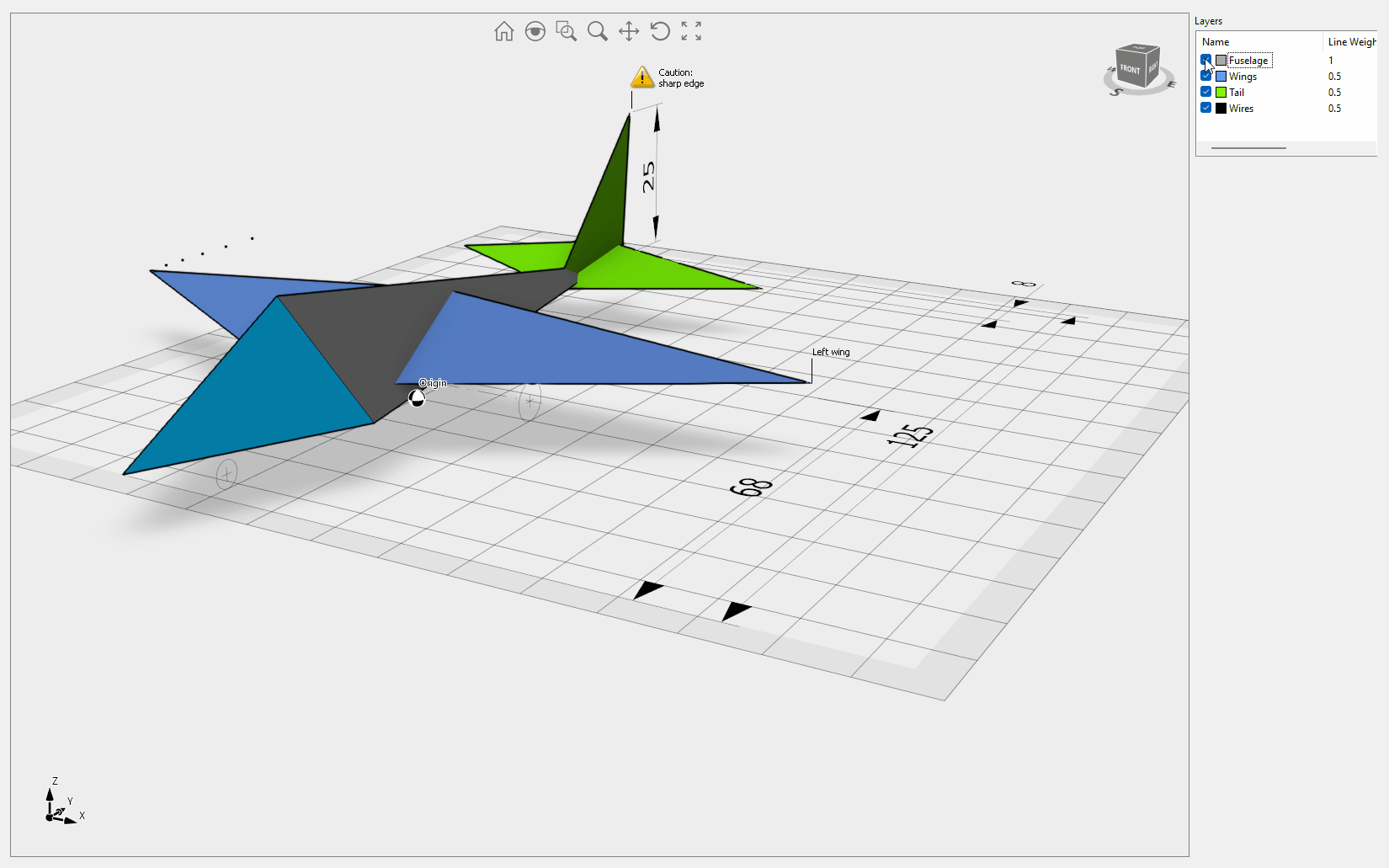
Task: Choose the Pan arrows tool
Action: click(629, 31)
